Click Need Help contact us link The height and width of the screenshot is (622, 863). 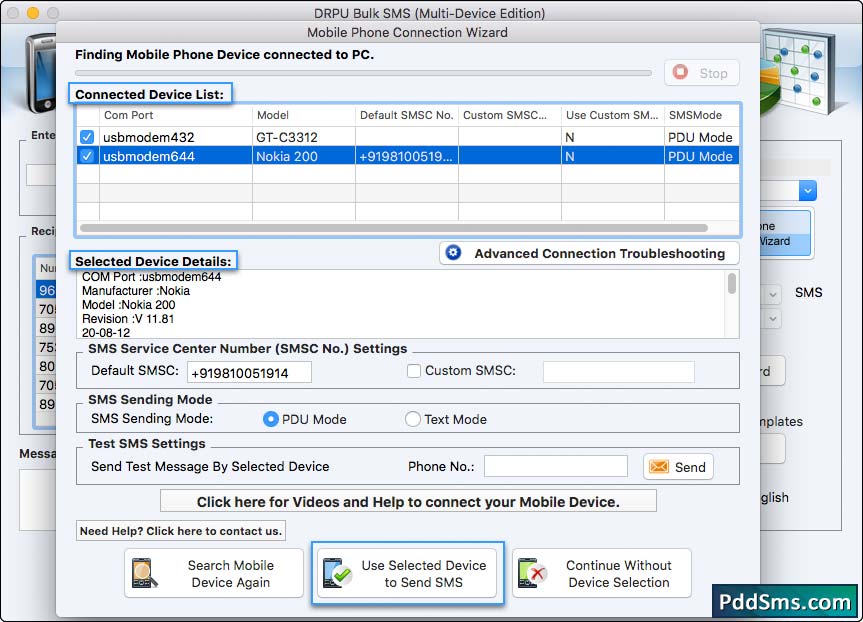click(181, 531)
